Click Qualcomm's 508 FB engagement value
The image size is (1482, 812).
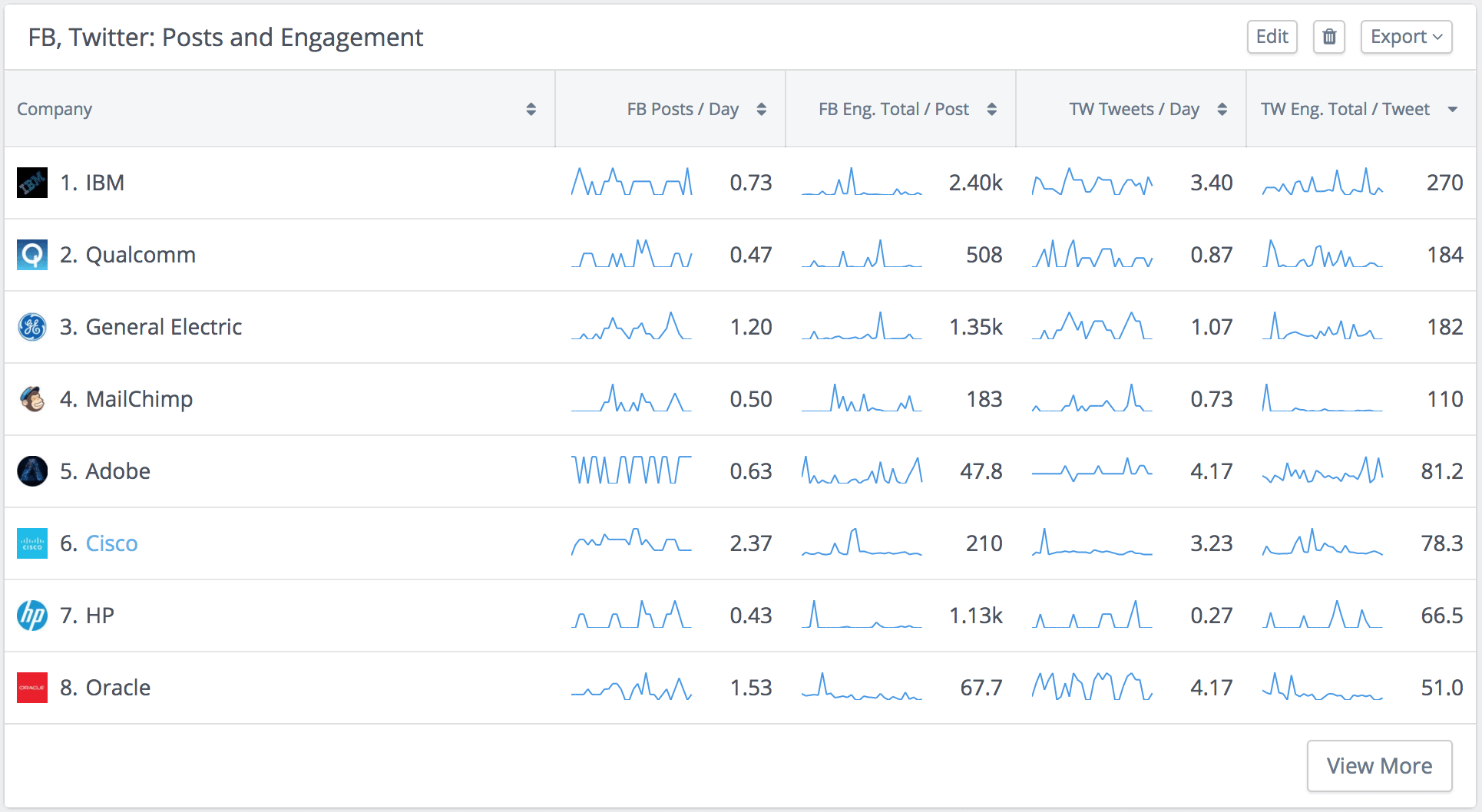[x=984, y=255]
